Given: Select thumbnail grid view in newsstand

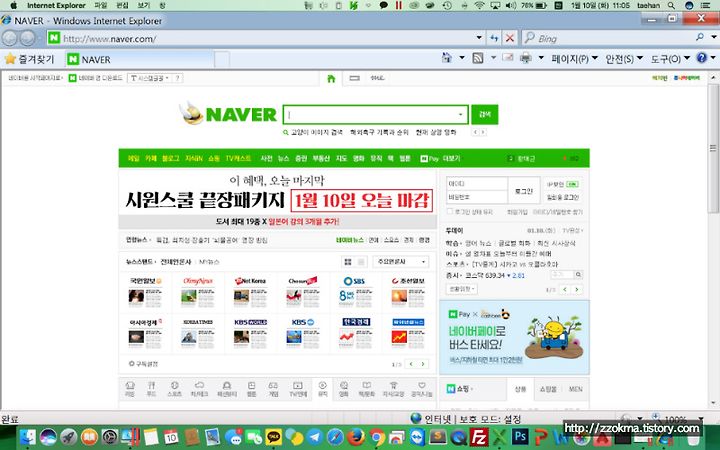Looking at the screenshot, I should click(348, 262).
